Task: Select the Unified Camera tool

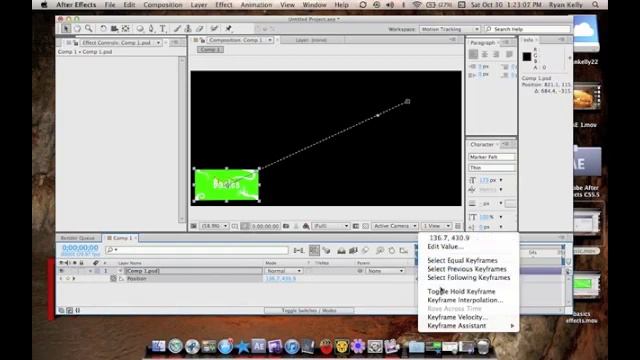Action: pyautogui.click(x=114, y=29)
